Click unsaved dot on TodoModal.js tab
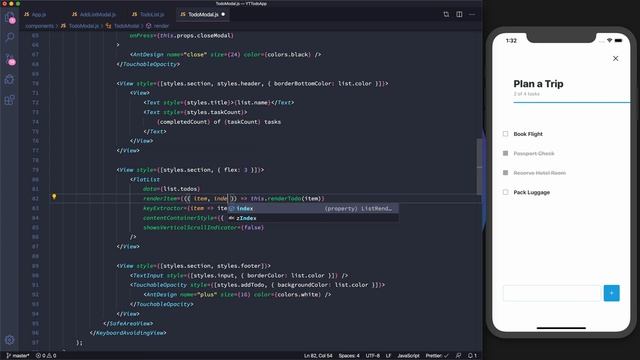Viewport: 640px width, 360px height. (223, 14)
